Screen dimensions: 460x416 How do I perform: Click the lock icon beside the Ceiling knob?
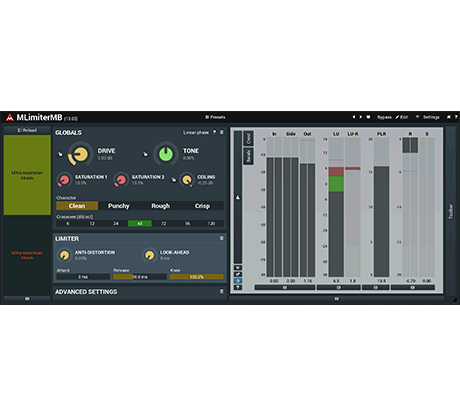(174, 180)
